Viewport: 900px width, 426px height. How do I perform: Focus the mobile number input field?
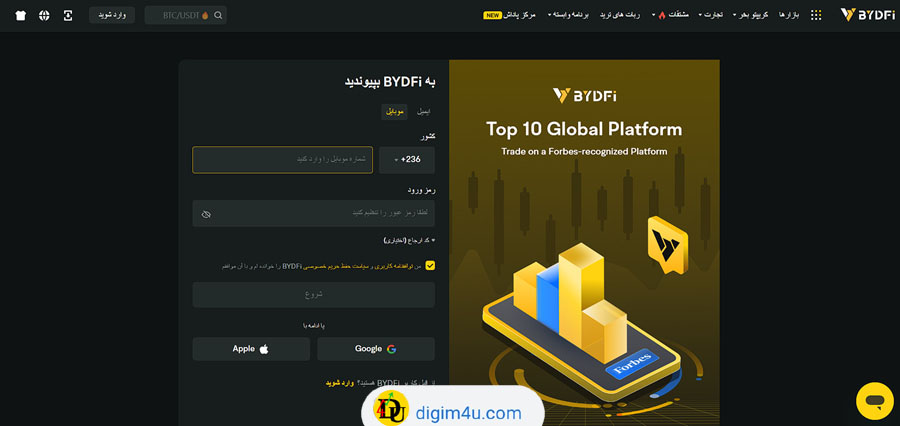(282, 160)
